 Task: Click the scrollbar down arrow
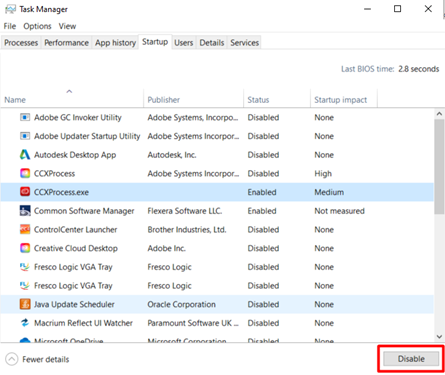pyautogui.click(x=439, y=336)
